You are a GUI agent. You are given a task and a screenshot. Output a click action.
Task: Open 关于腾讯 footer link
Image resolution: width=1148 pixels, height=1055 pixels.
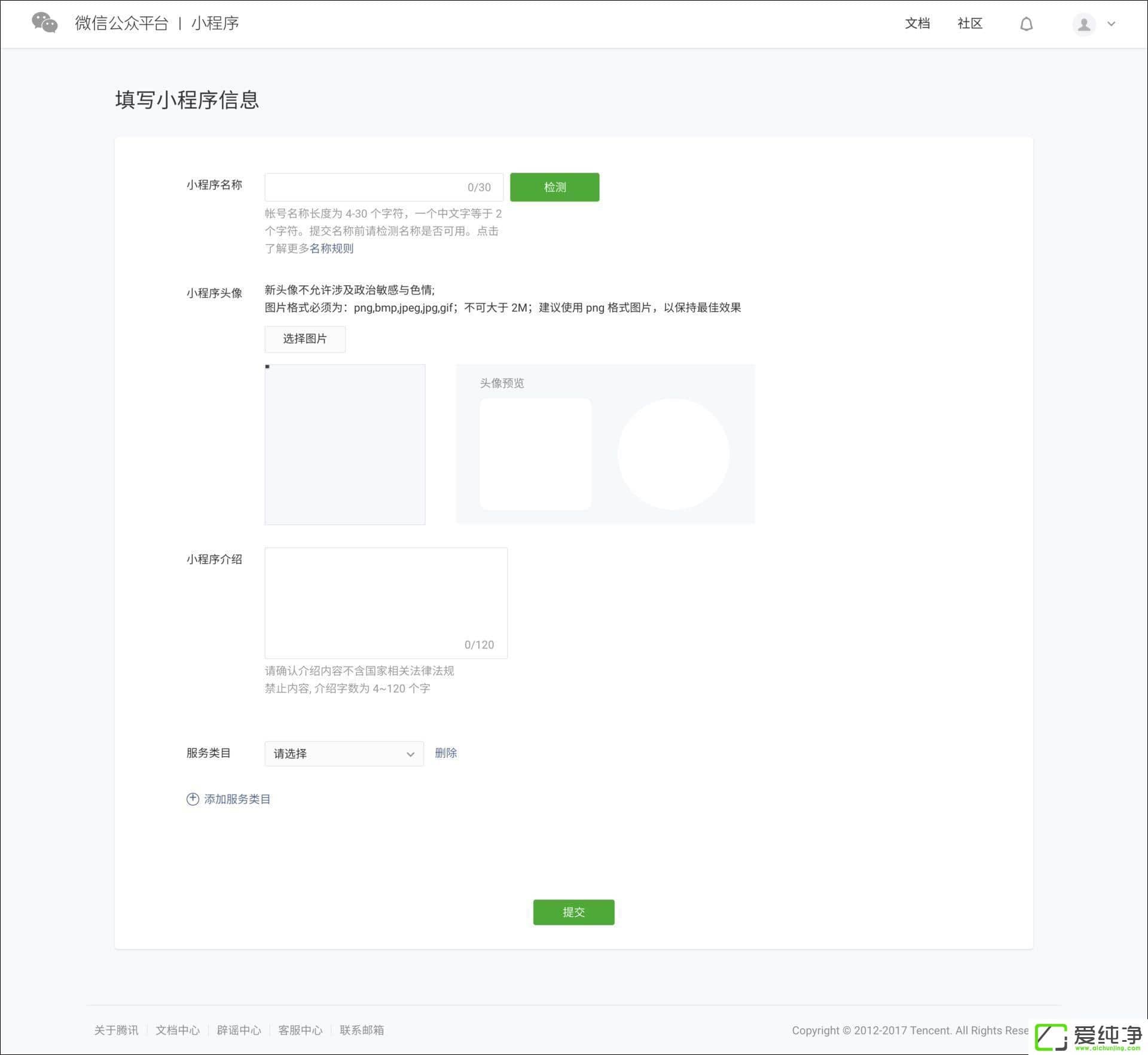(x=116, y=1030)
